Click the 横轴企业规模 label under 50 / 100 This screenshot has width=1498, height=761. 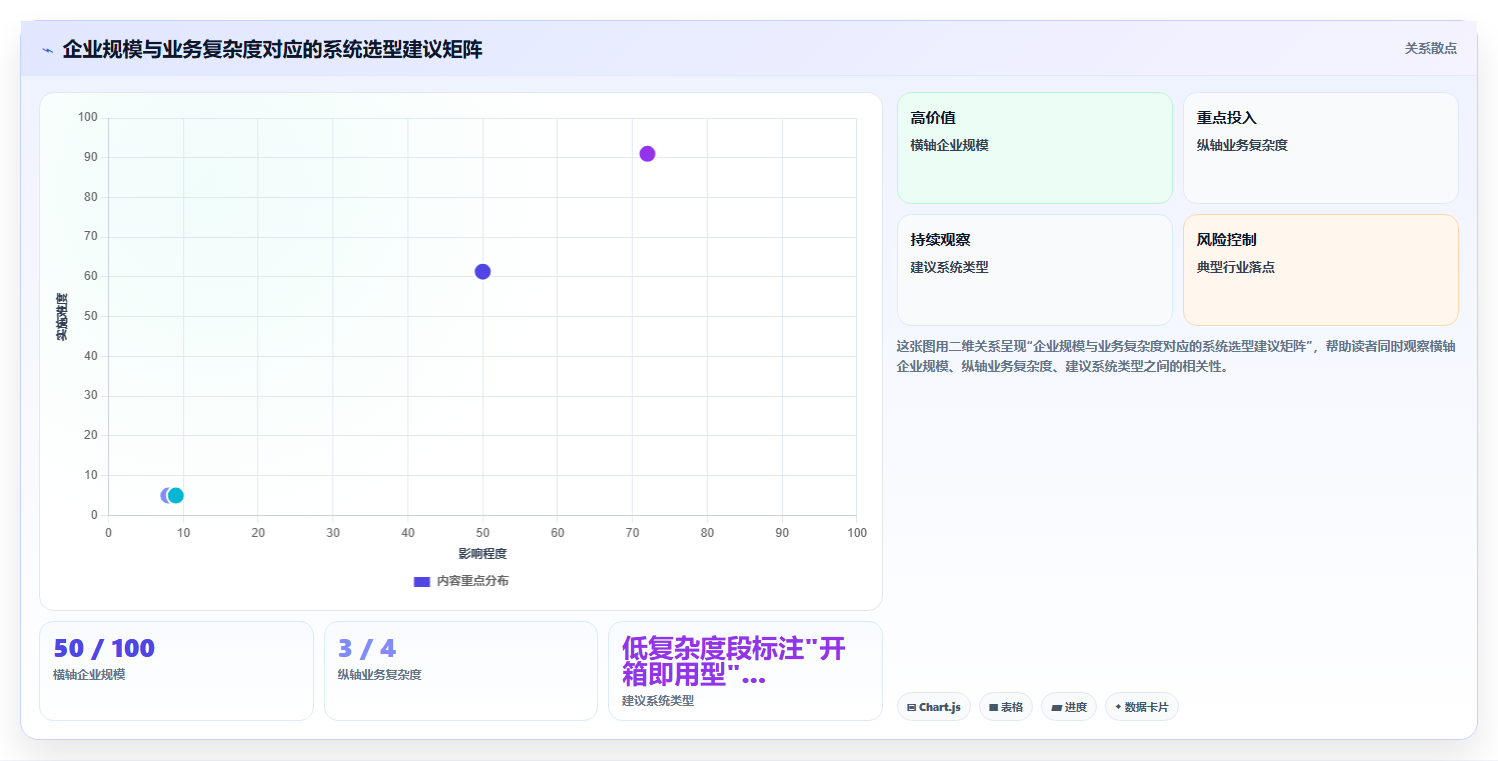(89, 675)
